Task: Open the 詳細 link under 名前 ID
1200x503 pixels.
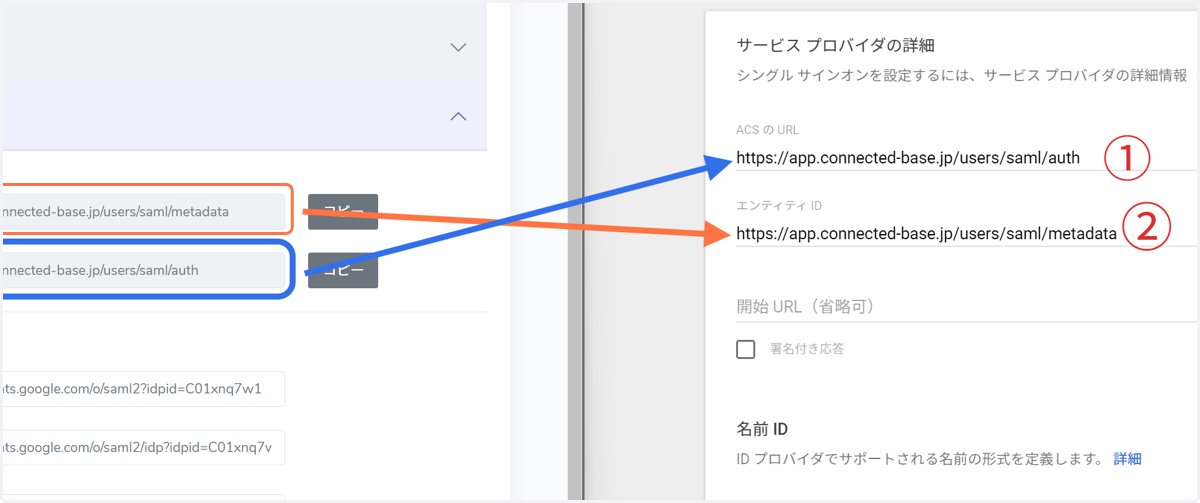Action: coord(1127,459)
